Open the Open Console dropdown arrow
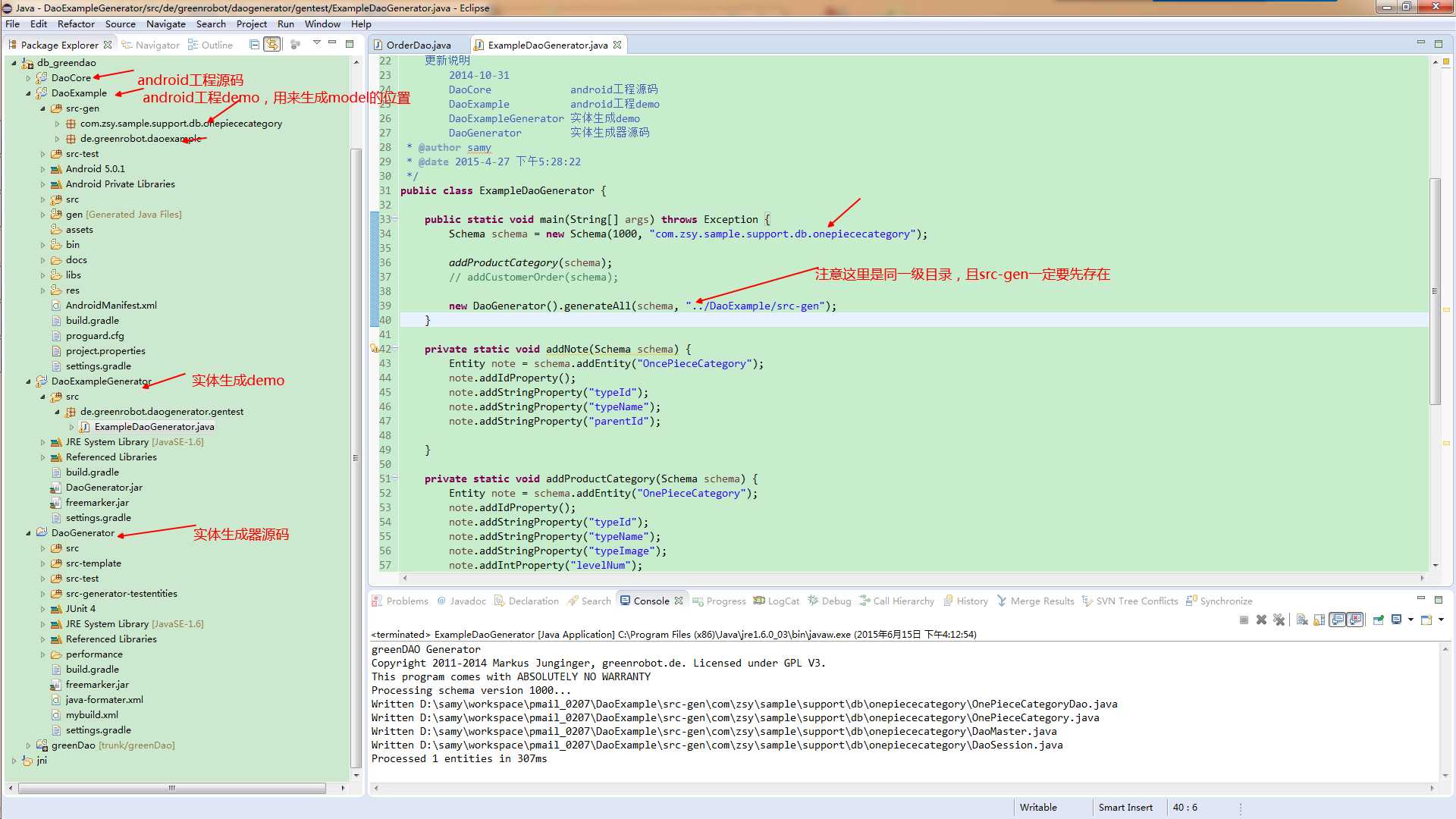 [1441, 620]
